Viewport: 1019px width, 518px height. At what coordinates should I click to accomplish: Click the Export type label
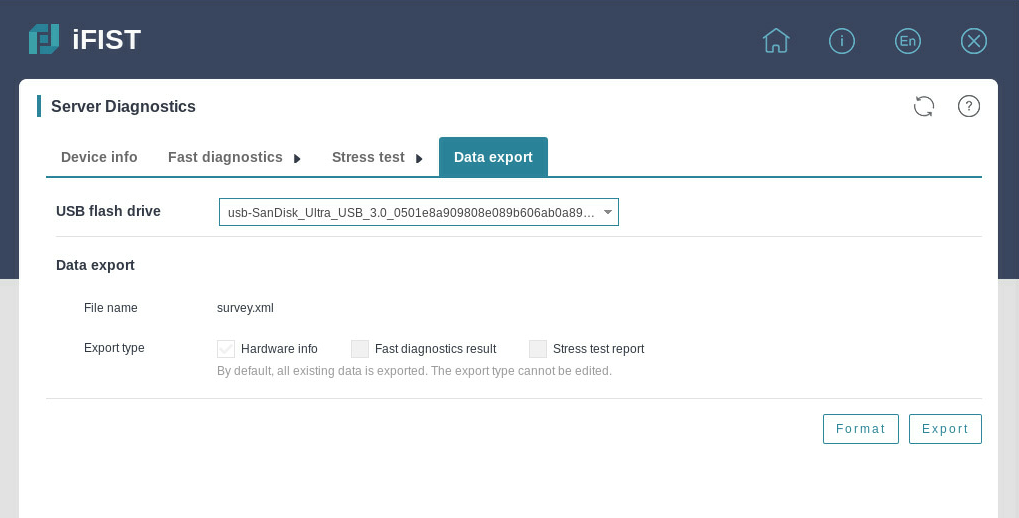click(114, 348)
